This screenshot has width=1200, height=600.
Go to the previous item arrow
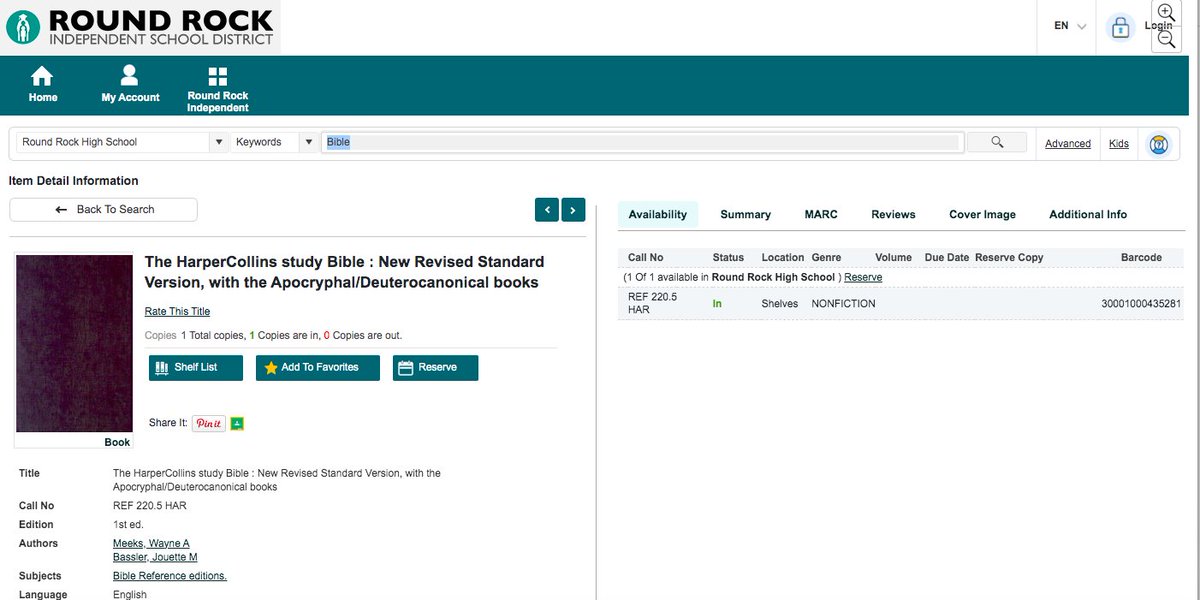[x=547, y=209]
